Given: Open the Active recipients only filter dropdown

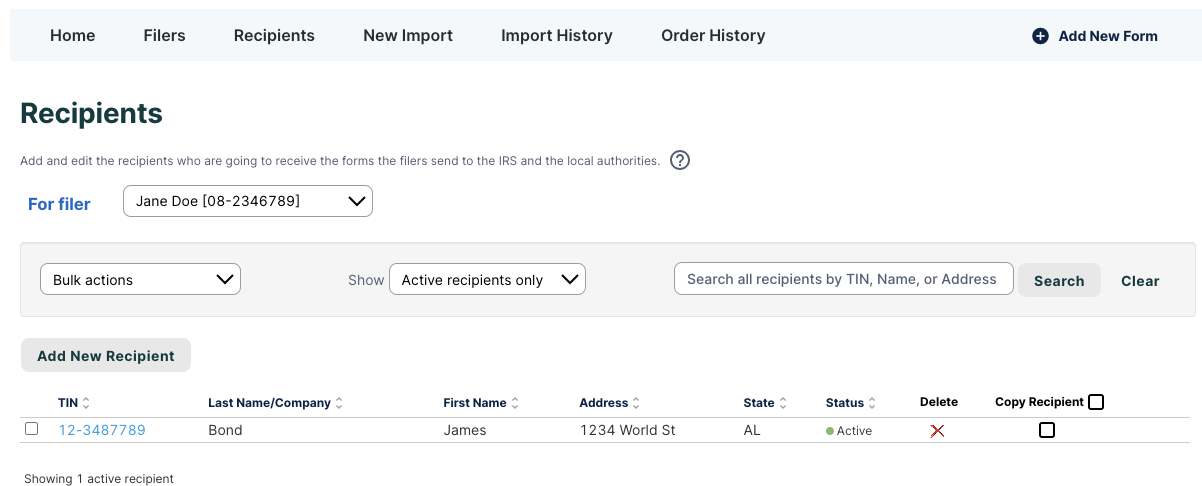Looking at the screenshot, I should click(487, 280).
